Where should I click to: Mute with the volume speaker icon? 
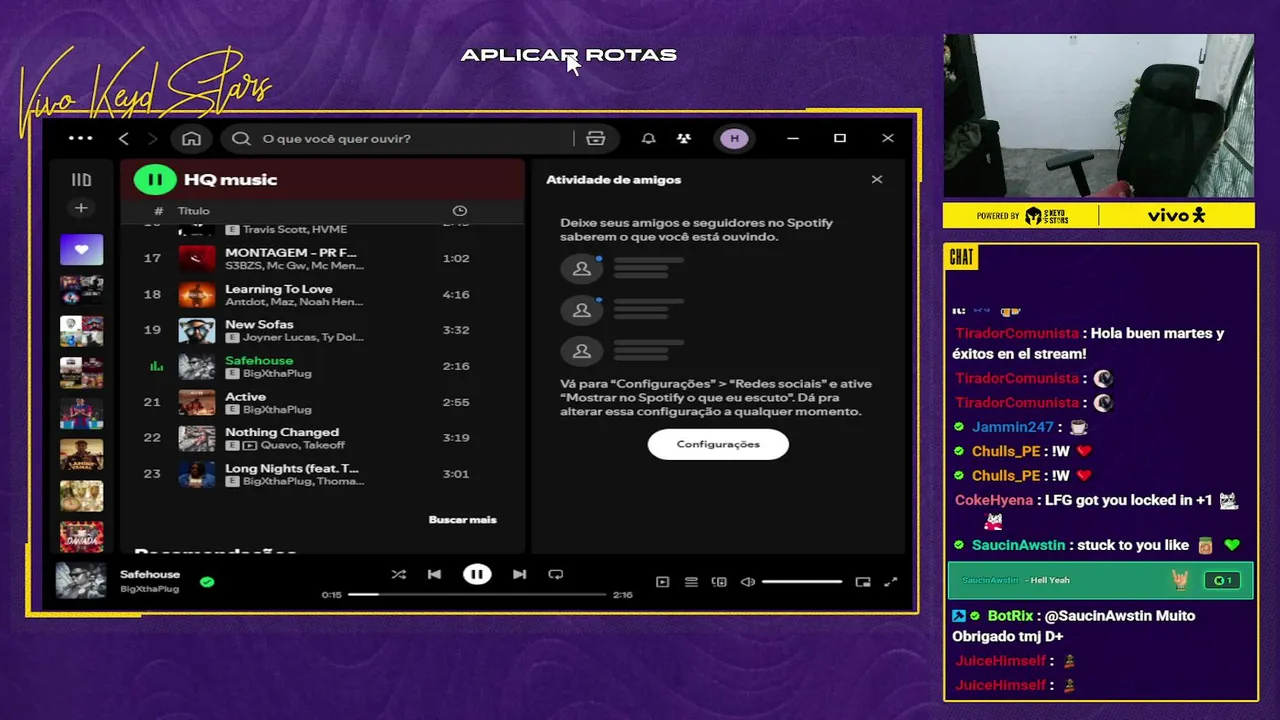pyautogui.click(x=747, y=582)
